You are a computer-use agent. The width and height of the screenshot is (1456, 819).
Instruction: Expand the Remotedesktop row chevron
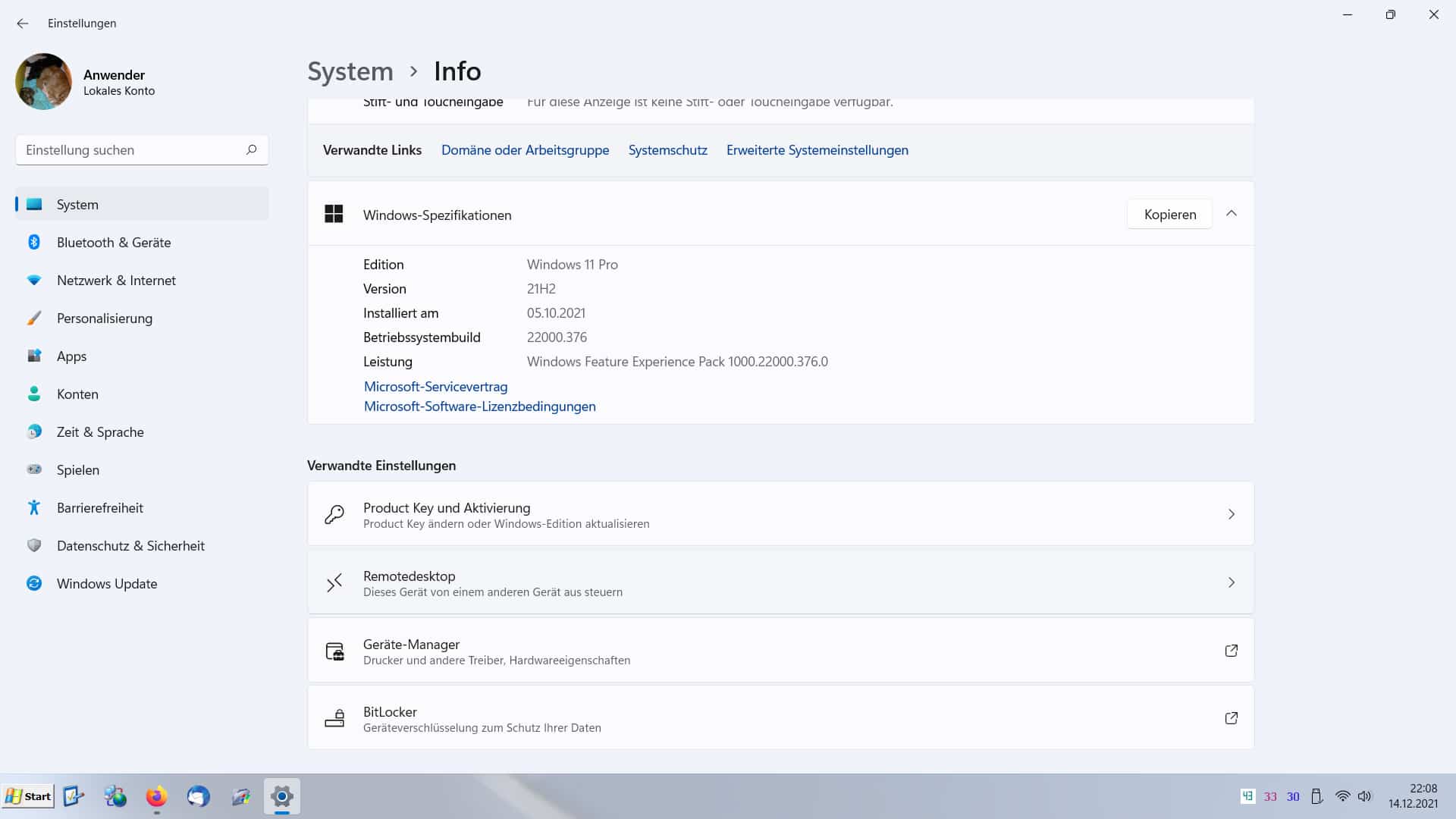1232,582
